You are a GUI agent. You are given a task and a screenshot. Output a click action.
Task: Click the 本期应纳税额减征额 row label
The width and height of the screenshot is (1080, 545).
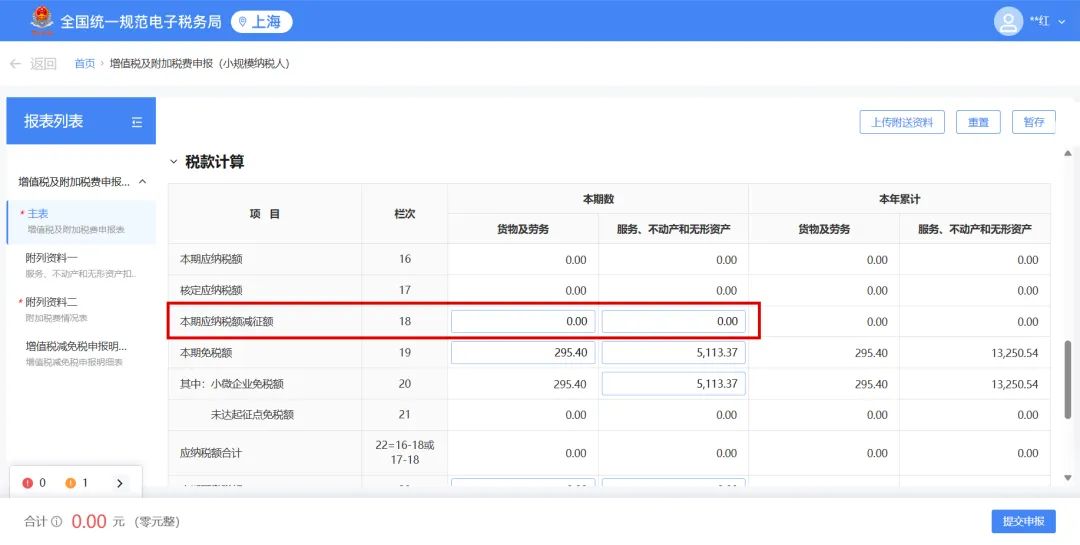227,321
